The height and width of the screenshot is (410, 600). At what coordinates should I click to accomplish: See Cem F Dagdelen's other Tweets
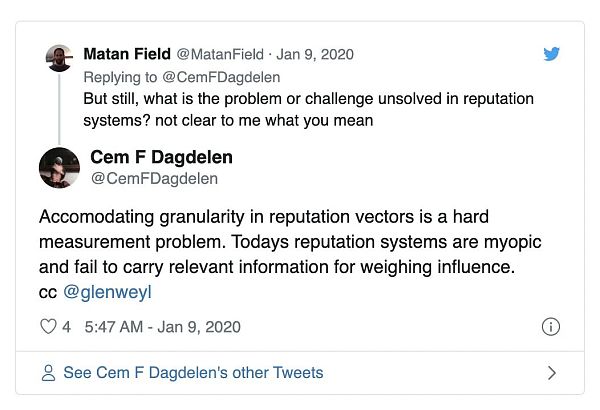coord(193,373)
